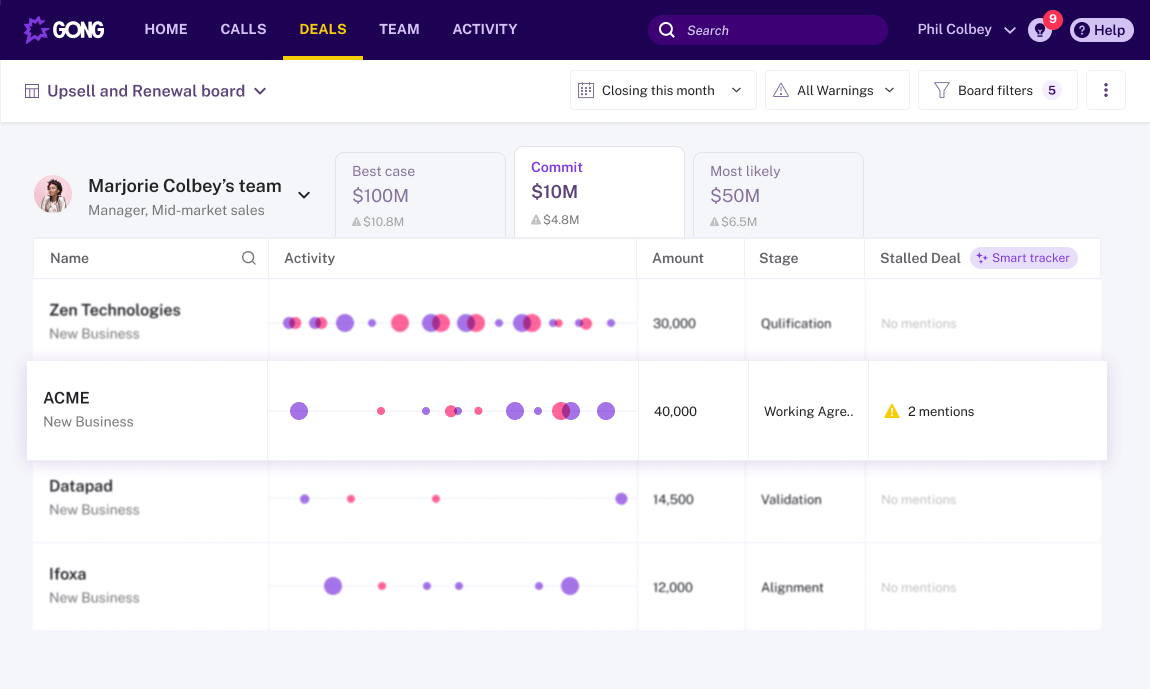Open the lightbulb notifications icon

pyautogui.click(x=1040, y=30)
